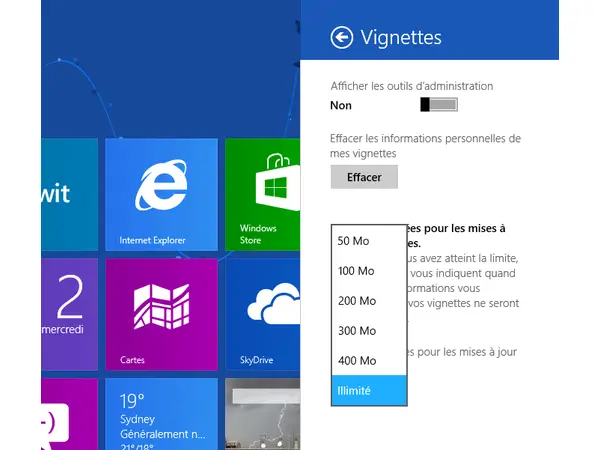Open the Cartes maps tile
The image size is (600, 450).
[161, 315]
